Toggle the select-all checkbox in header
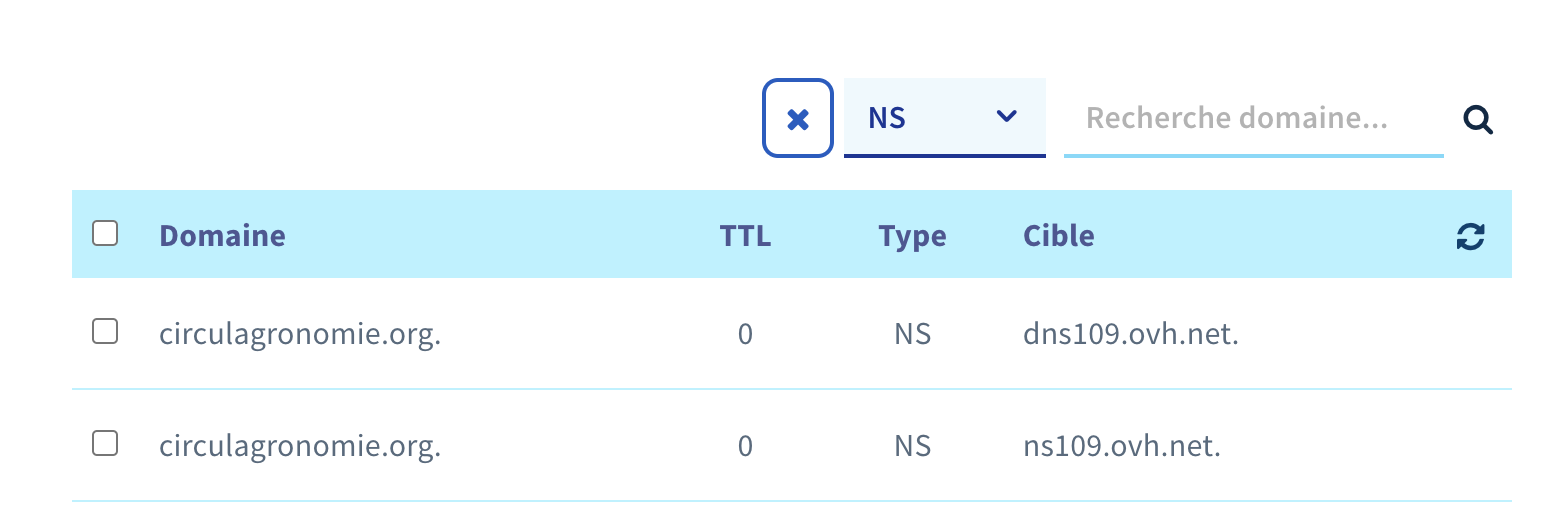The image size is (1560, 524). (x=105, y=234)
